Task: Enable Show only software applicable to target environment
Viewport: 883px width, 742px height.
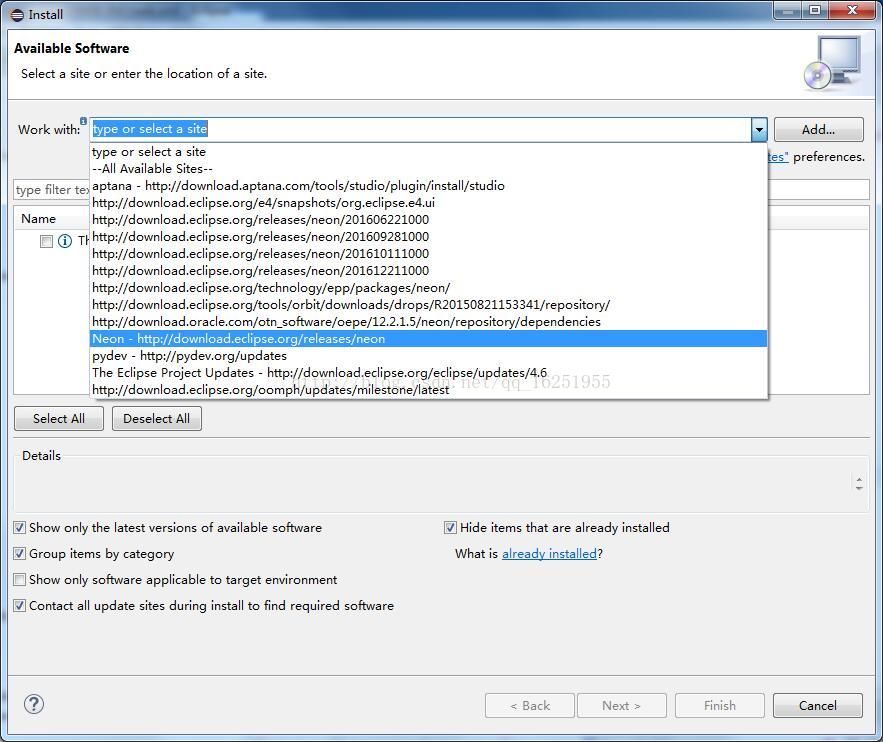Action: point(19,579)
